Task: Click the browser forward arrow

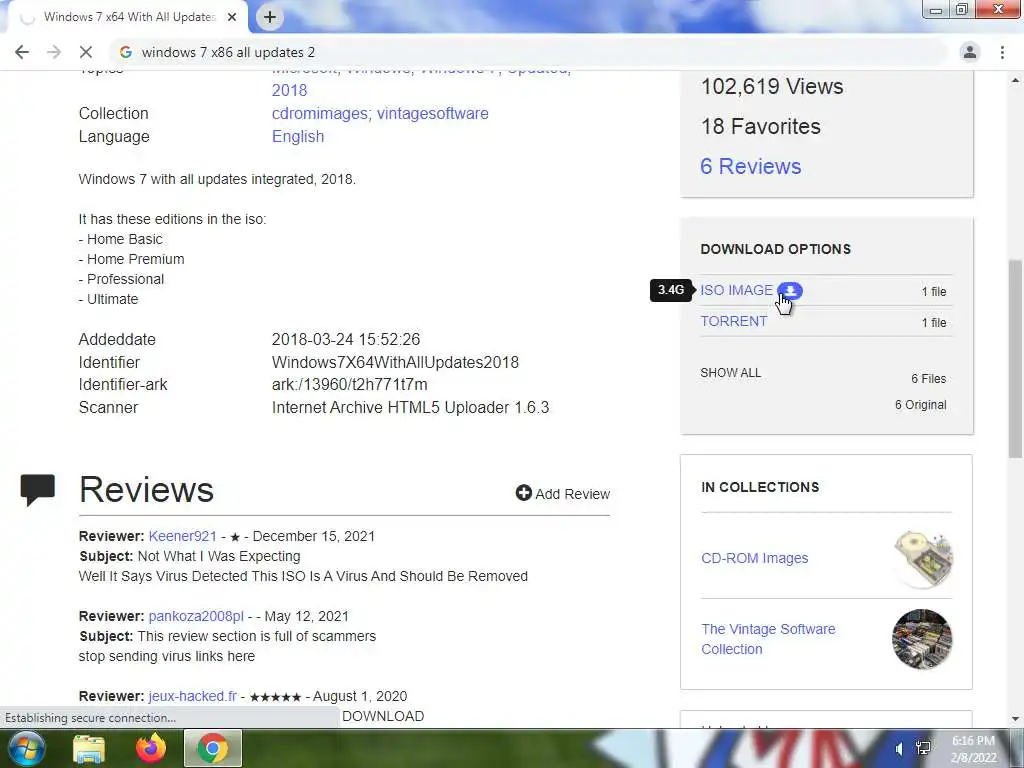Action: click(x=54, y=52)
